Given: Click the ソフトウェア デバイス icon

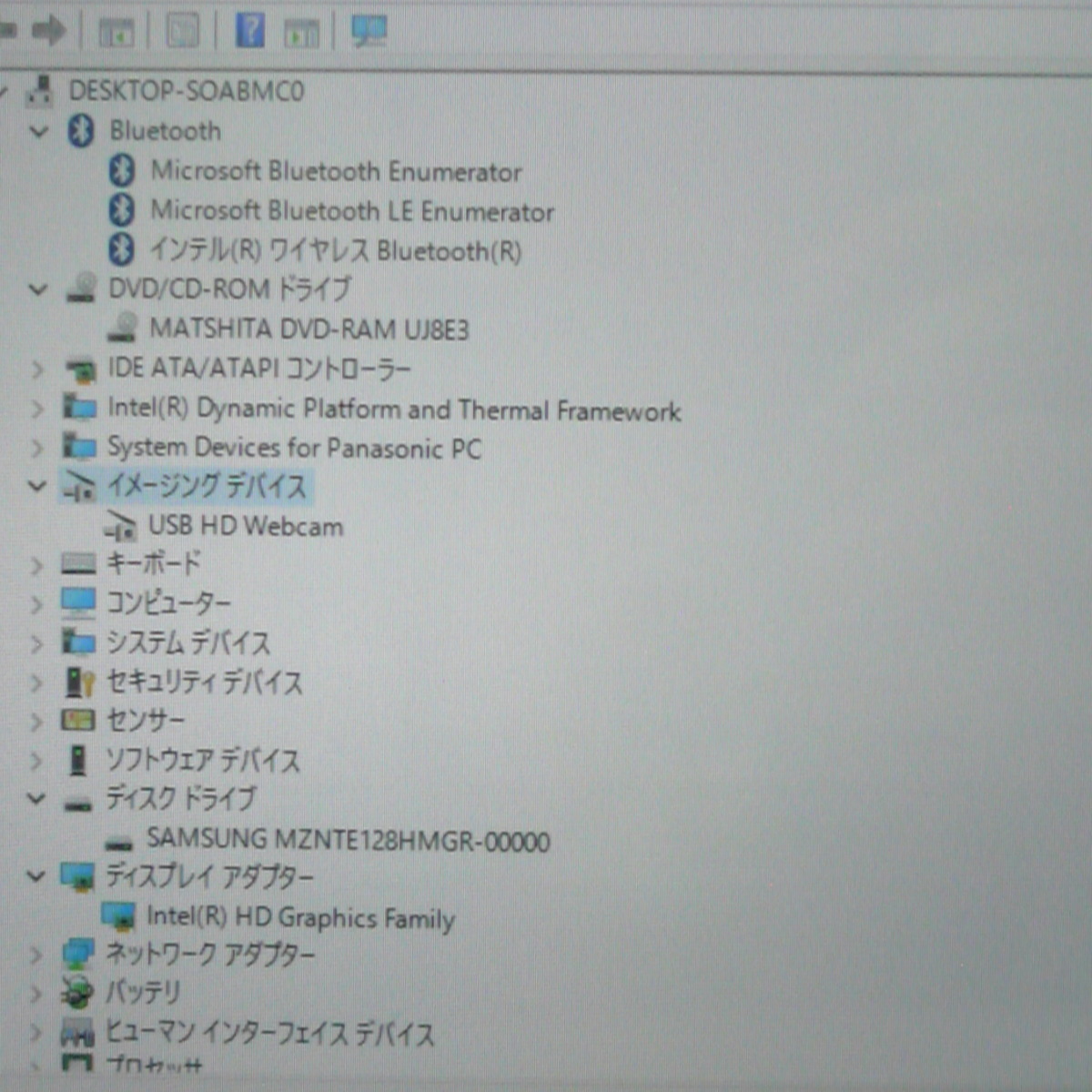Looking at the screenshot, I should [x=78, y=760].
